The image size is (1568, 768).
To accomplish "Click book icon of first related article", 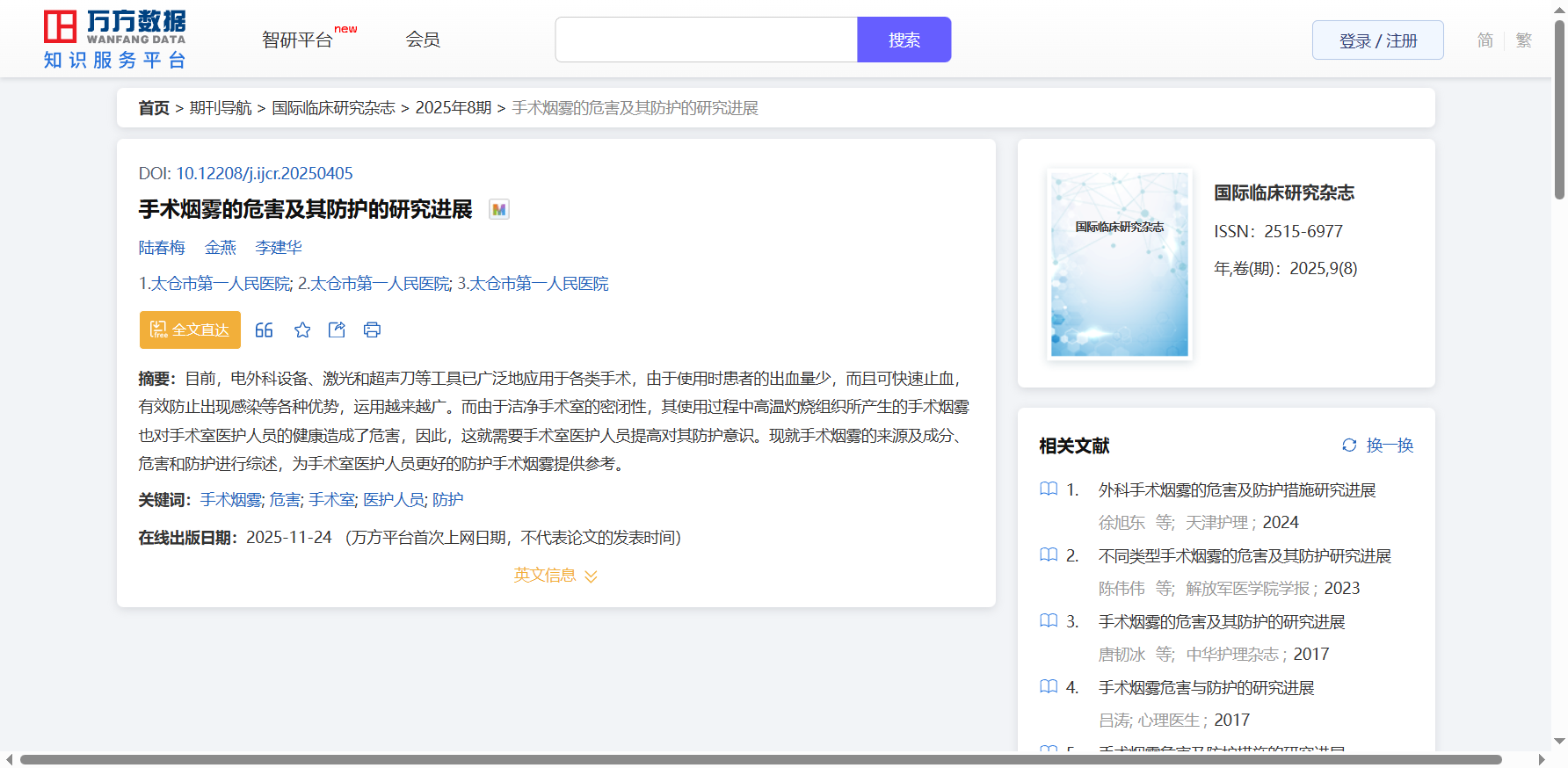I will pos(1049,489).
